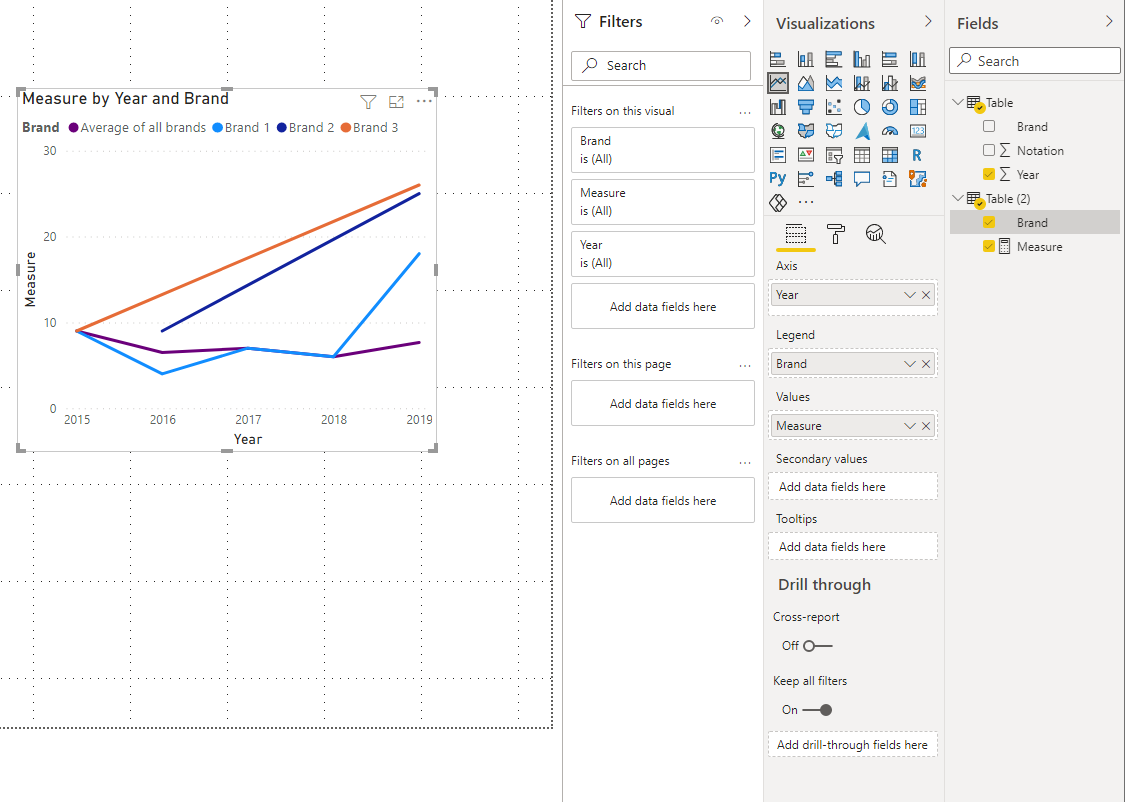The image size is (1125, 802).
Task: Select the decomposition tree visualization
Action: 834,178
